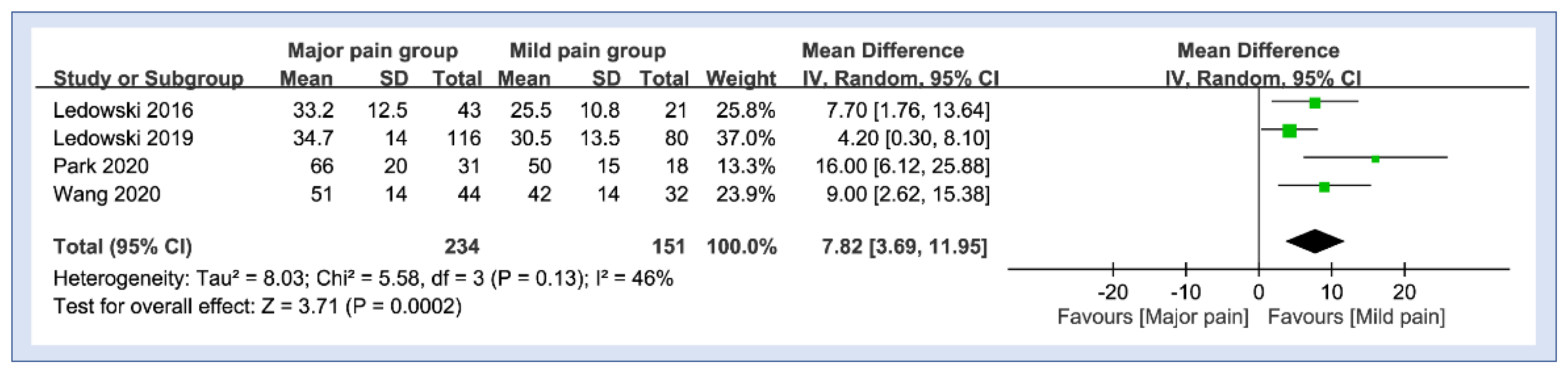Viewport: 1568px width, 374px height.
Task: Click the Heterogeneity statistics line
Action: pyautogui.click(x=363, y=278)
